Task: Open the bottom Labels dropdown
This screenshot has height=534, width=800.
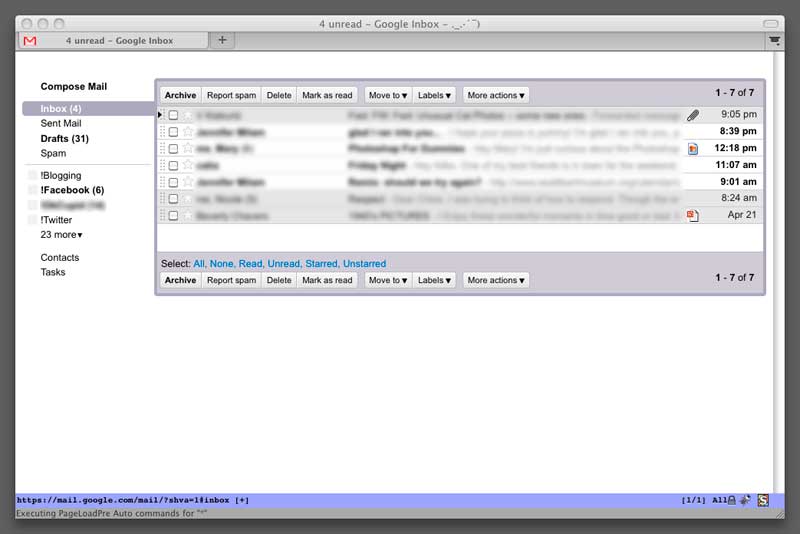Action: tap(434, 280)
